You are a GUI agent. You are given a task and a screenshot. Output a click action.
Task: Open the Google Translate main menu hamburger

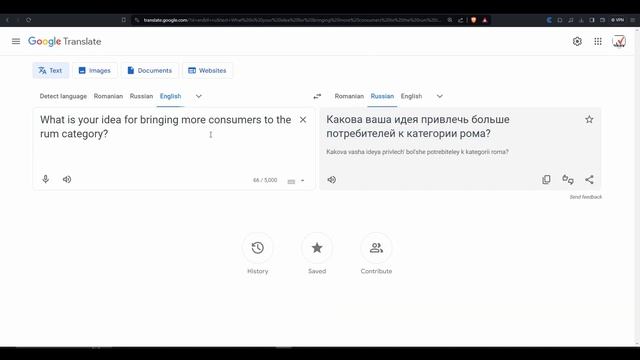(x=16, y=41)
